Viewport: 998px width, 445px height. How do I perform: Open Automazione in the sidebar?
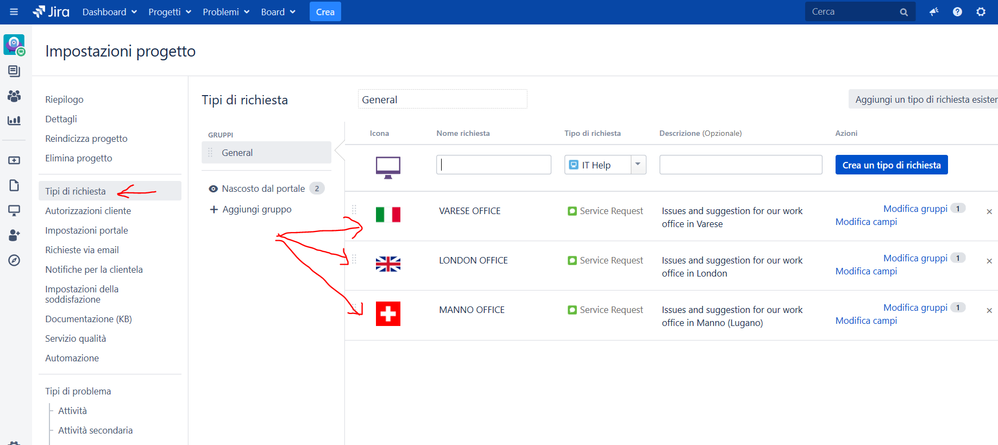coord(72,358)
